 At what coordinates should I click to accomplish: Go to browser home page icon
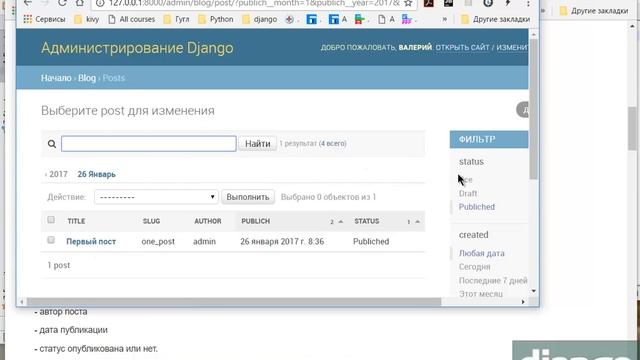pos(80,3)
